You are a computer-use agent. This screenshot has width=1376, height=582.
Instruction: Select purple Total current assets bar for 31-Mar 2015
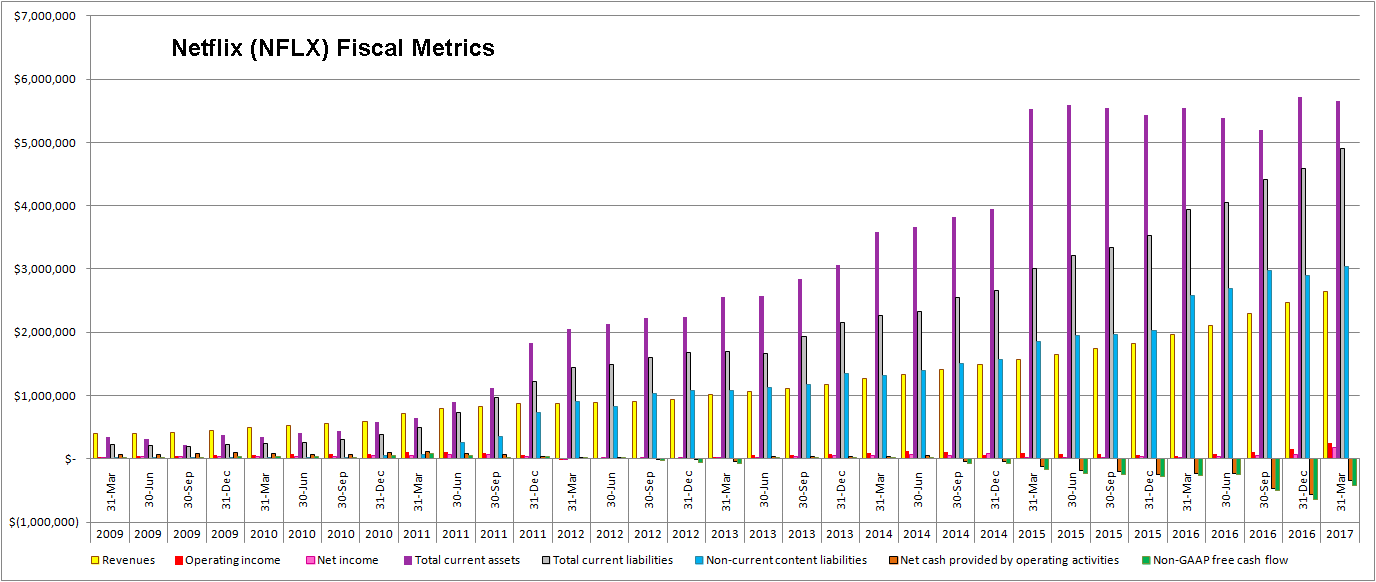(1030, 284)
